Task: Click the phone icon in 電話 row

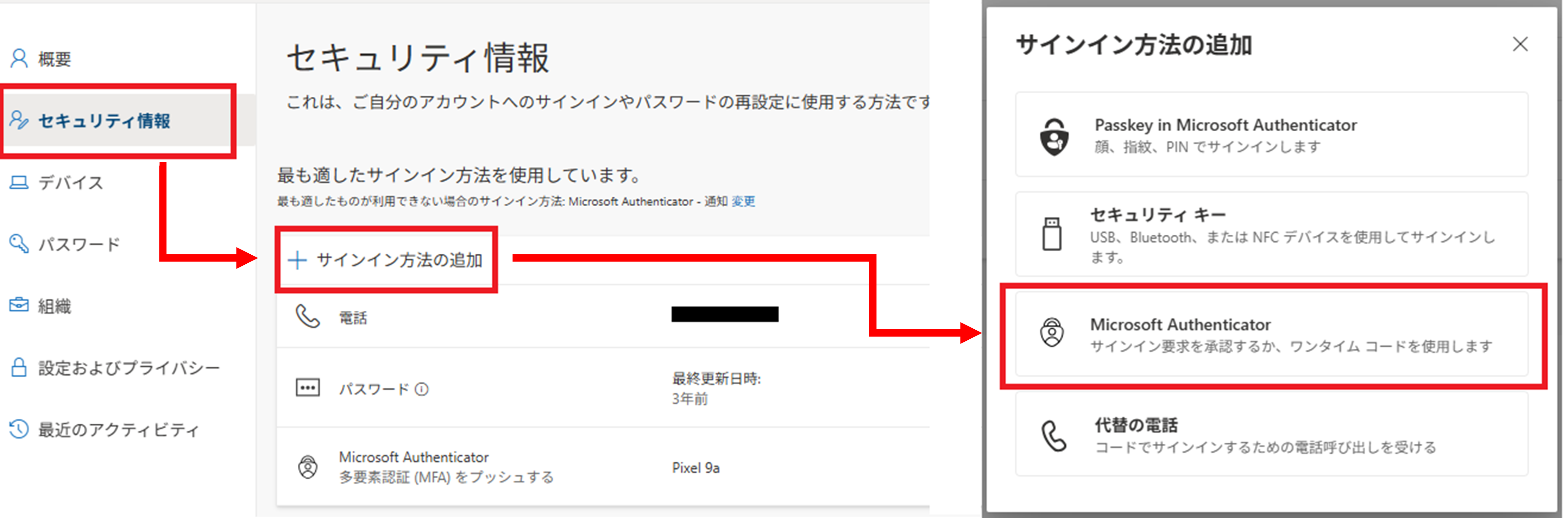Action: (307, 317)
